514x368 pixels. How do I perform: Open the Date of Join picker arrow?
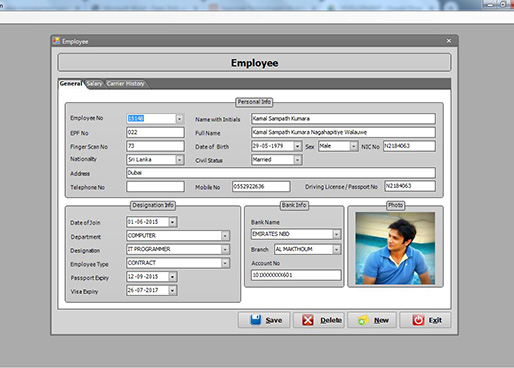[172, 222]
